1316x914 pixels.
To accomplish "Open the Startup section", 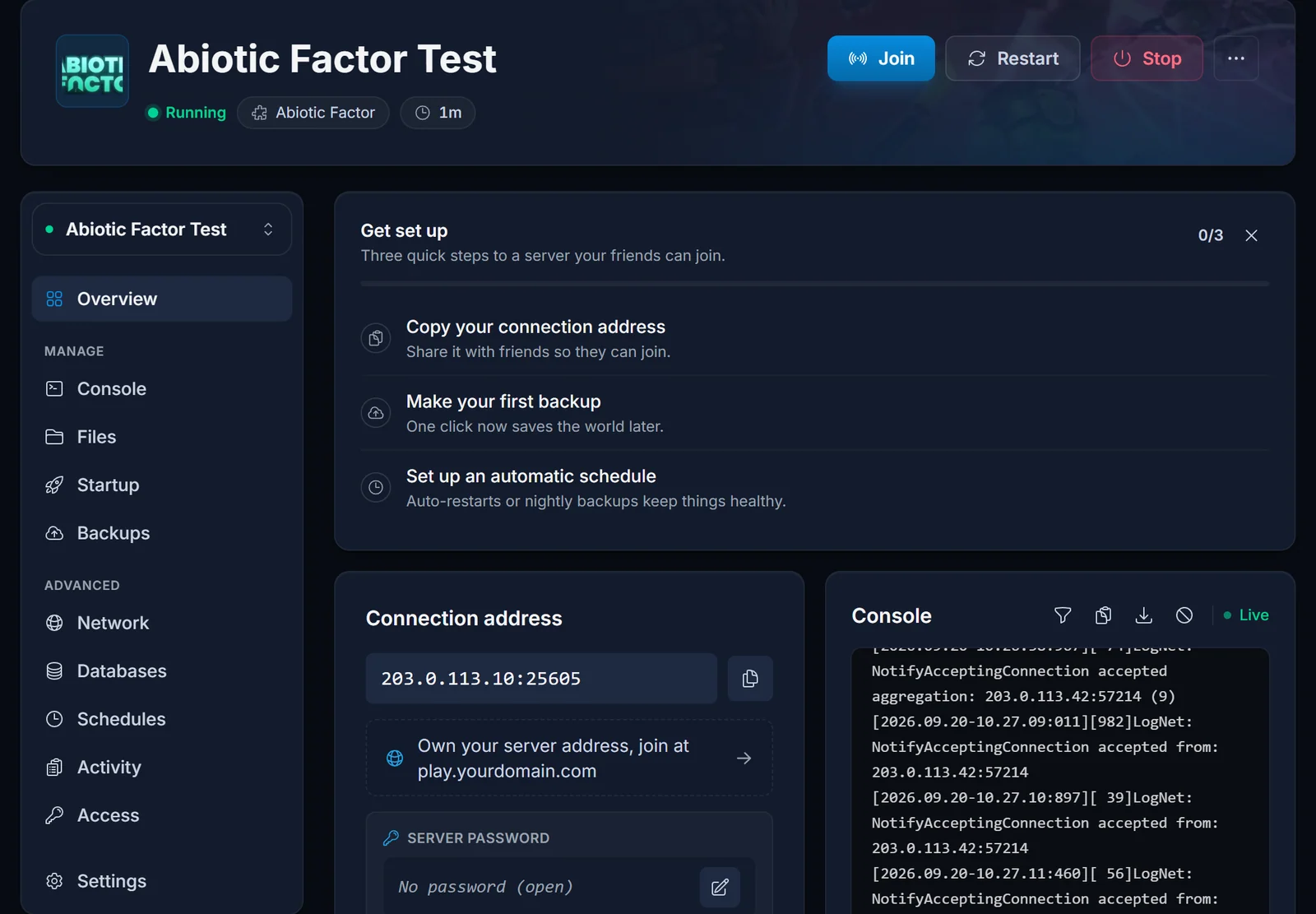I will coord(162,485).
